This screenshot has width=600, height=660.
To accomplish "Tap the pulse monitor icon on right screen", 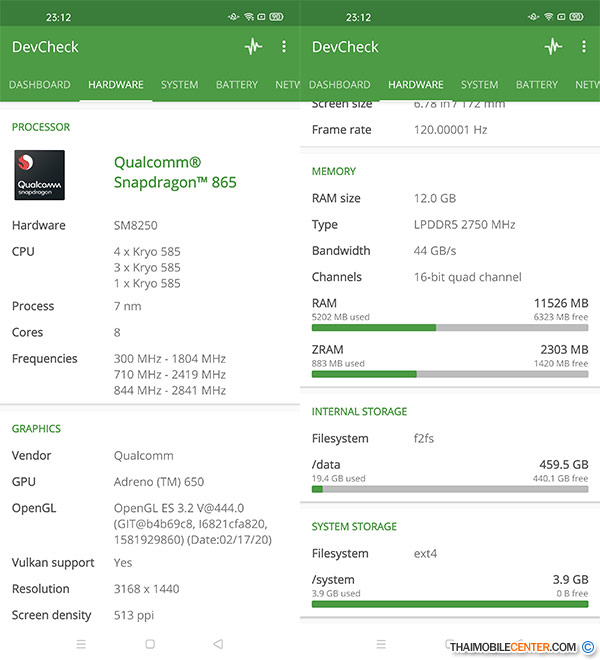I will tap(553, 47).
